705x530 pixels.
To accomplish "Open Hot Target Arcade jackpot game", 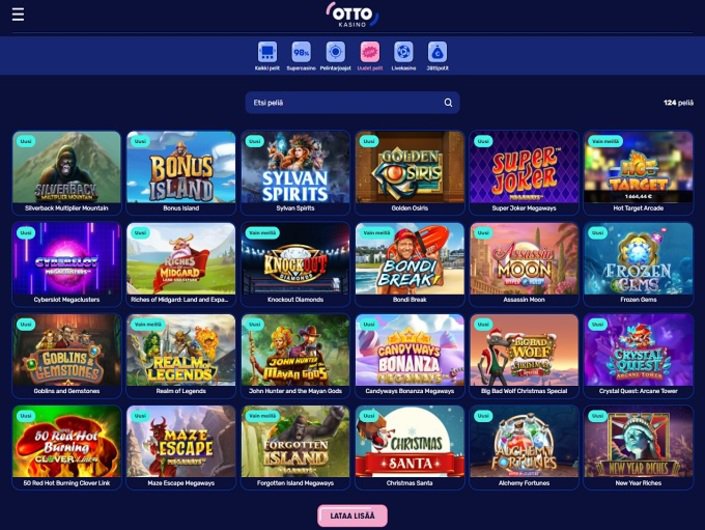I will click(638, 173).
